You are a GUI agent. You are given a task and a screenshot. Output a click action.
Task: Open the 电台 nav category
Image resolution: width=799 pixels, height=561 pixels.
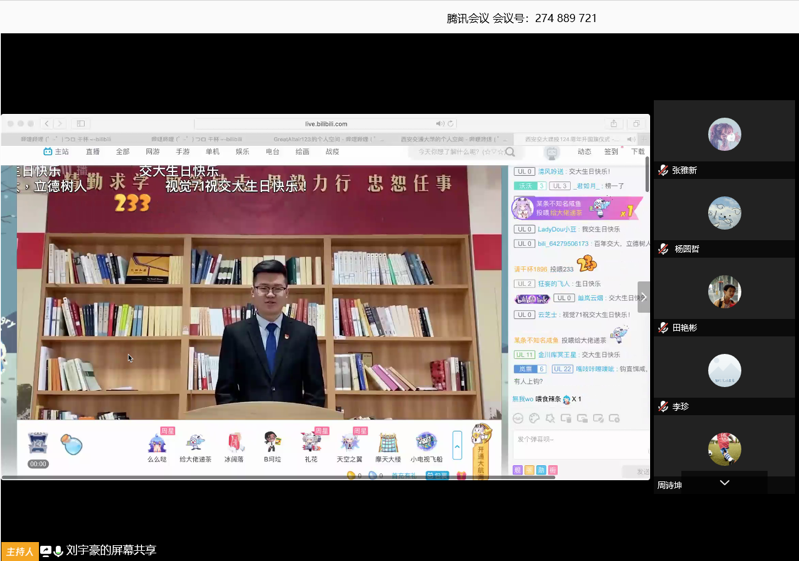click(273, 152)
